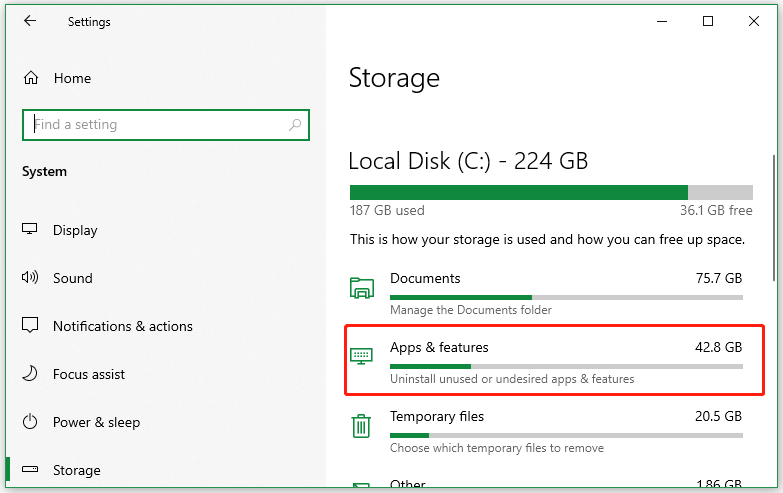Maximize the Settings window

(x=708, y=21)
